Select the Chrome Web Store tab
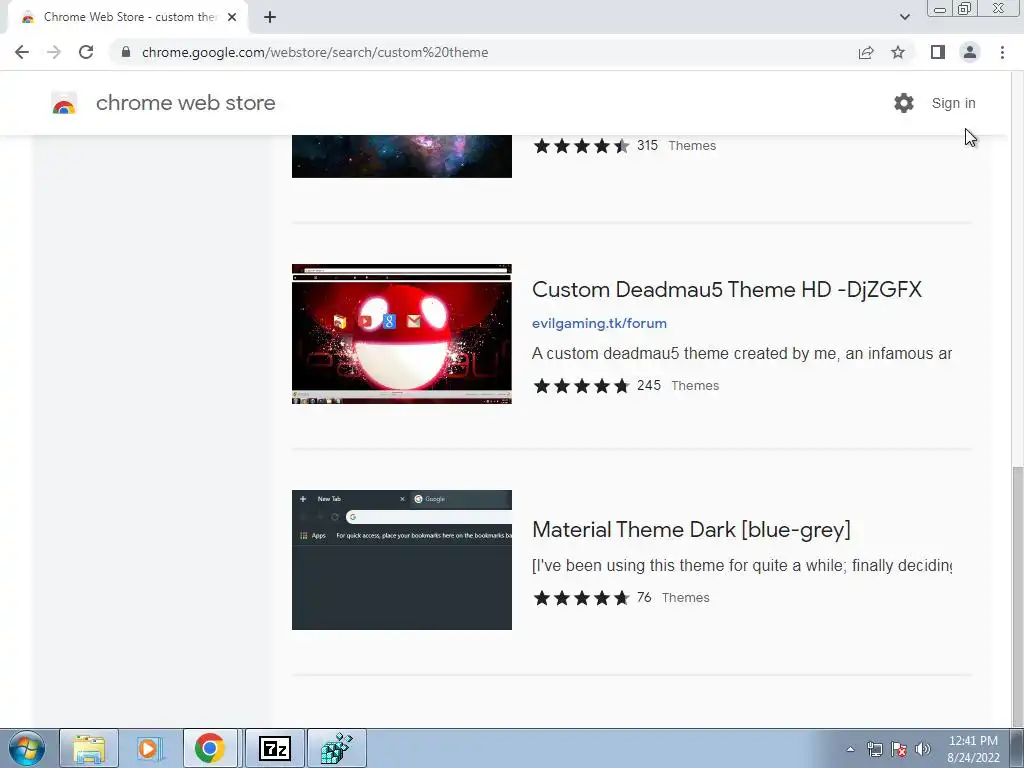 (127, 17)
